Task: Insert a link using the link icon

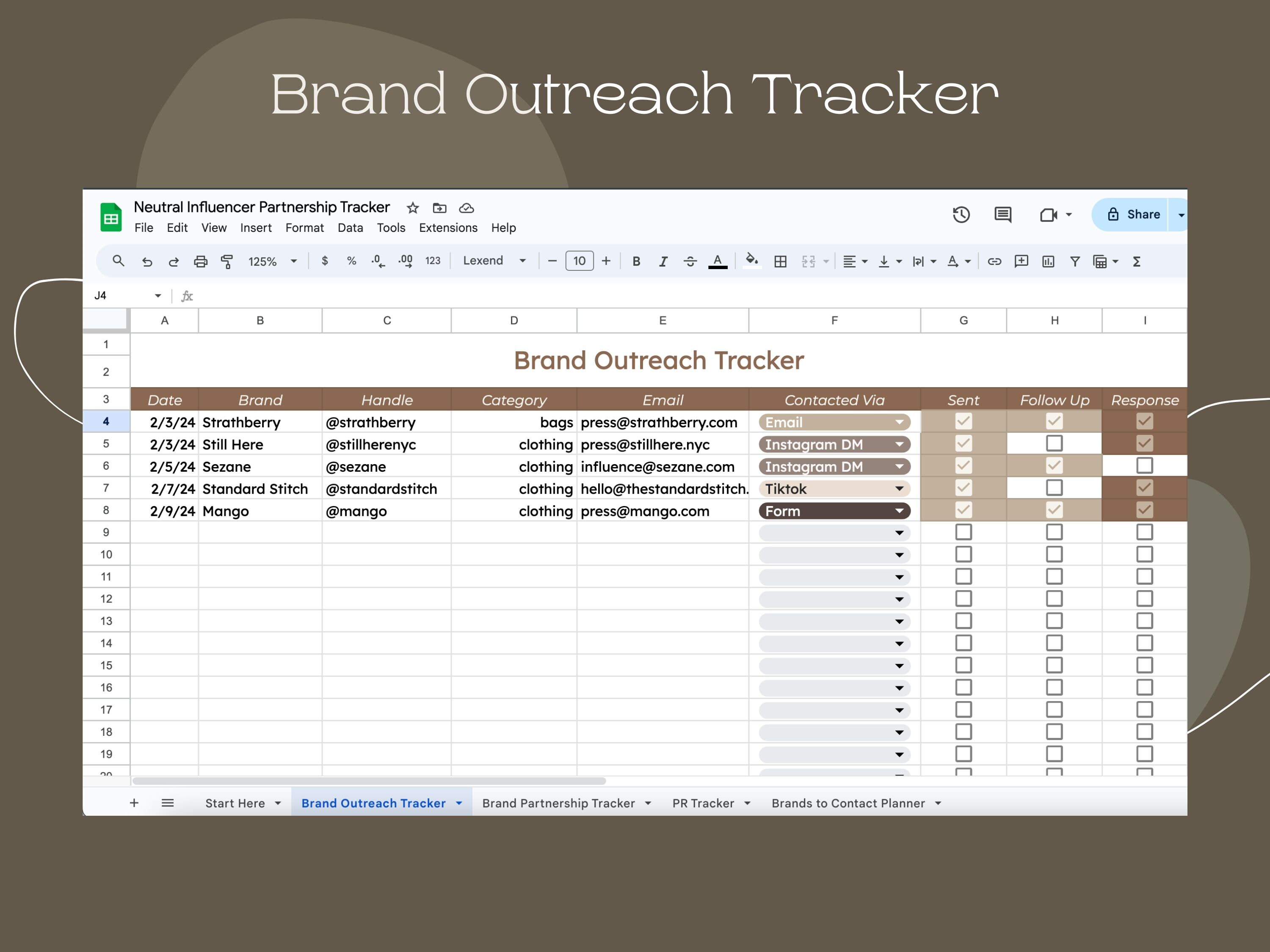Action: pyautogui.click(x=995, y=261)
